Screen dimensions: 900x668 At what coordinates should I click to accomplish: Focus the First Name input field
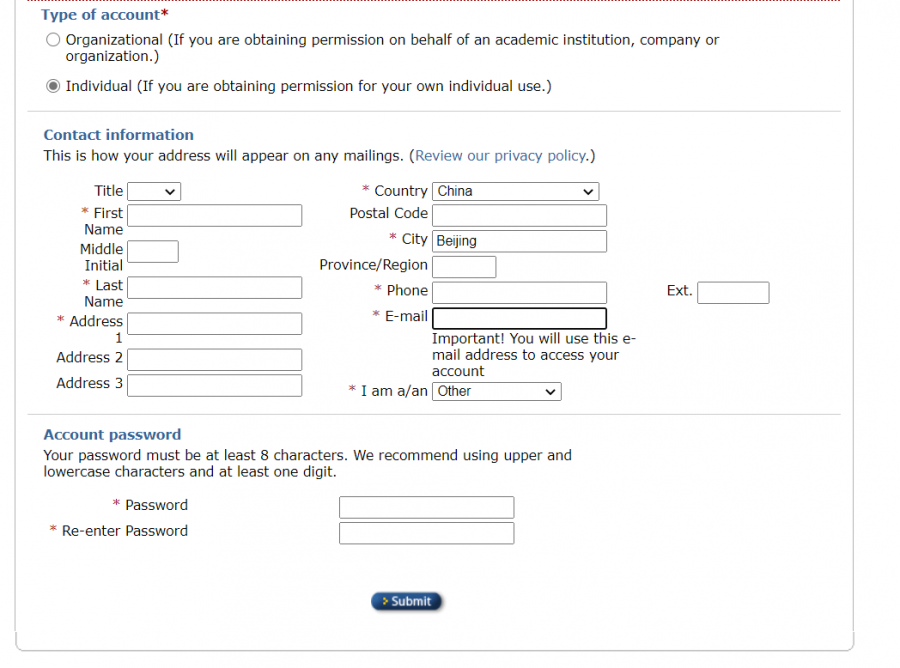[x=214, y=216]
